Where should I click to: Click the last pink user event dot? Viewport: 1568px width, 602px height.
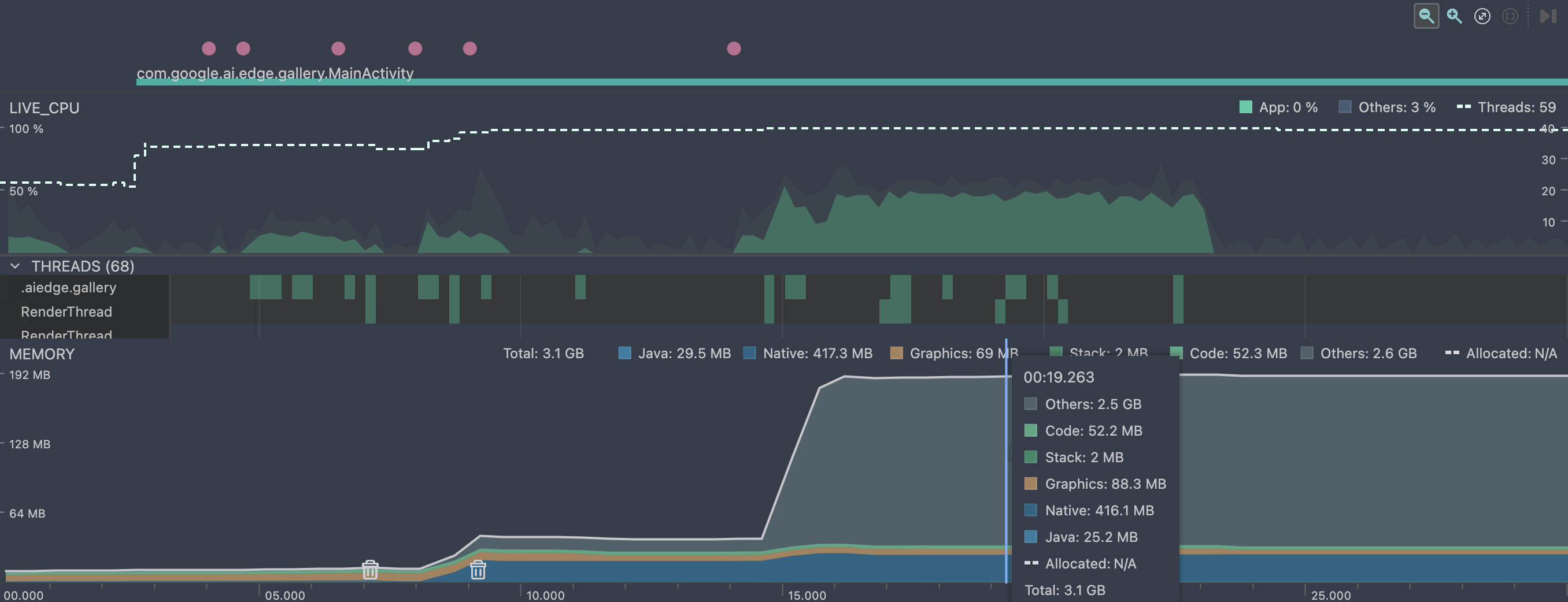(x=734, y=48)
